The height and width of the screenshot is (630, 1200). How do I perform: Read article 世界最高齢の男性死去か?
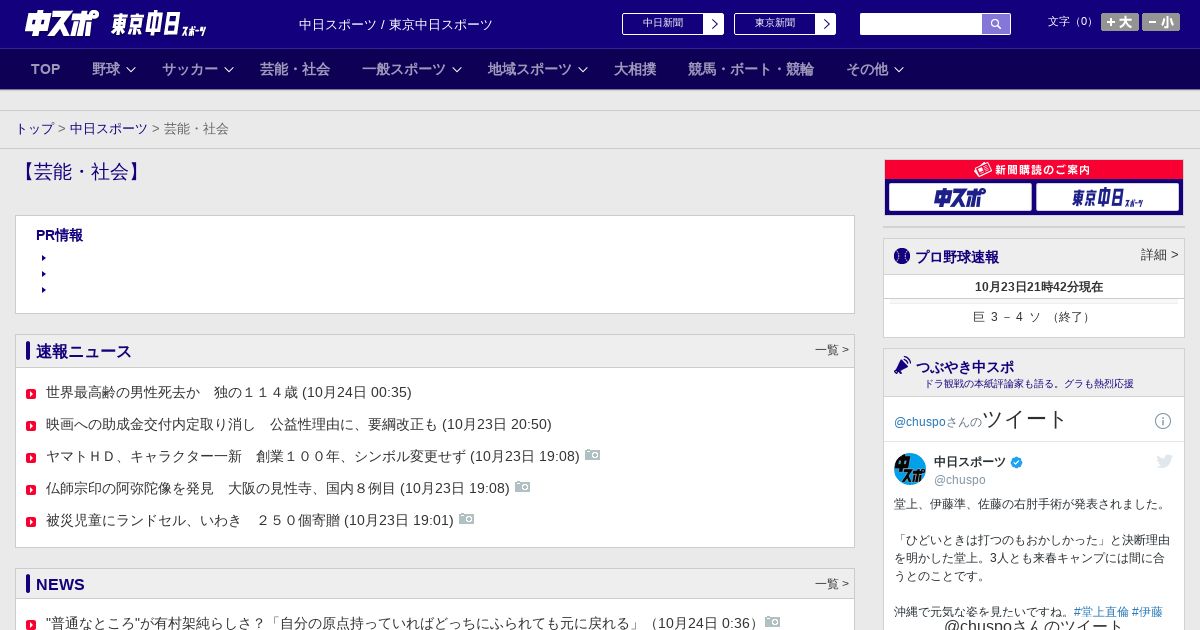click(229, 393)
